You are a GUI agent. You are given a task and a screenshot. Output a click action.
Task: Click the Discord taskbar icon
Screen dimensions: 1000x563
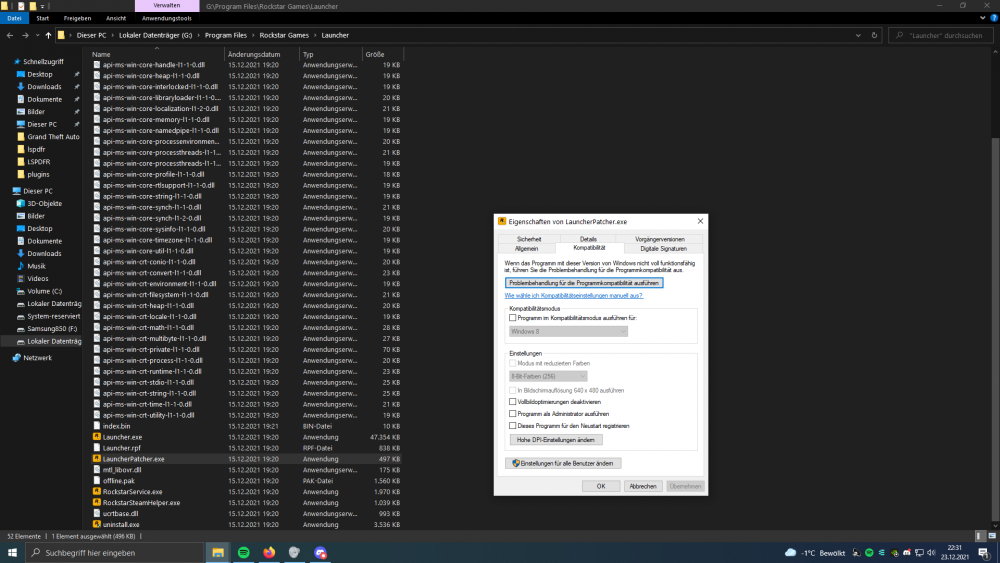[x=320, y=553]
